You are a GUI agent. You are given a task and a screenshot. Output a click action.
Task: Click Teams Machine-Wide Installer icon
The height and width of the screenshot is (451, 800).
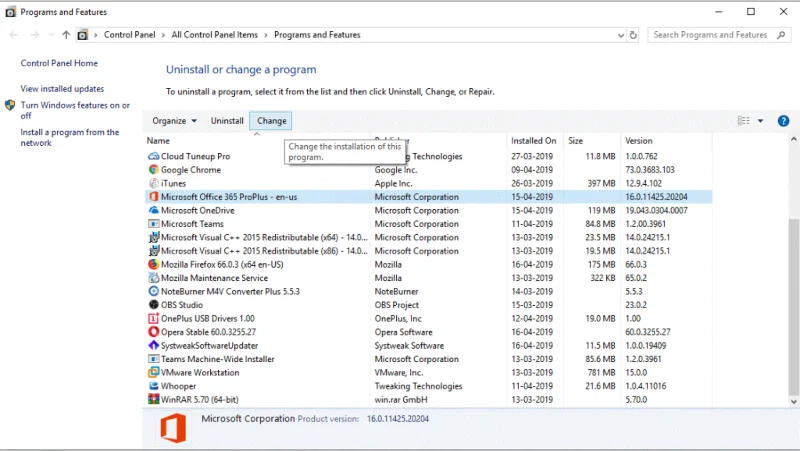[x=153, y=359]
